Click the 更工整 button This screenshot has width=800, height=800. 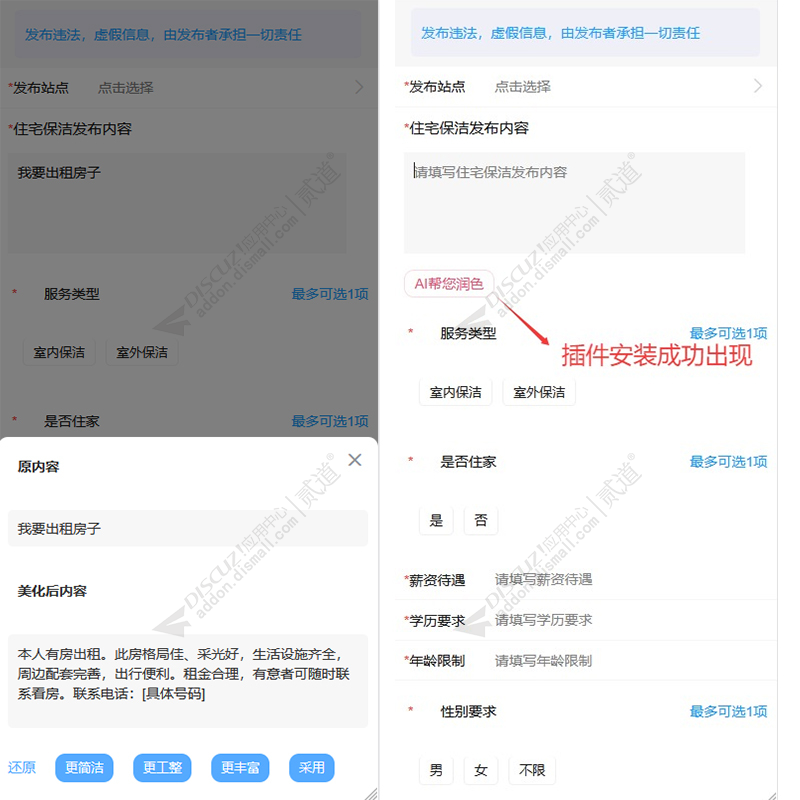point(162,767)
